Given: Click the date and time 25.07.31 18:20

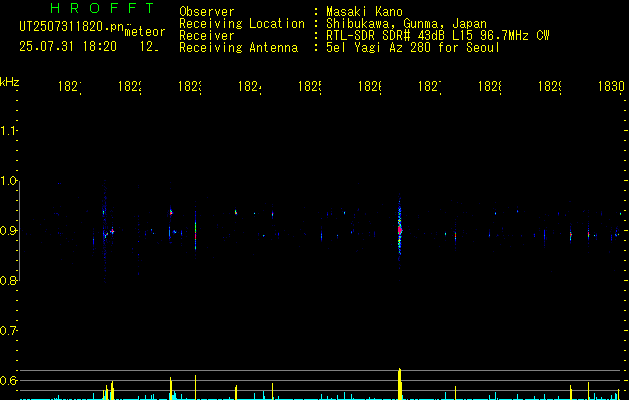Looking at the screenshot, I should (x=68, y=47).
